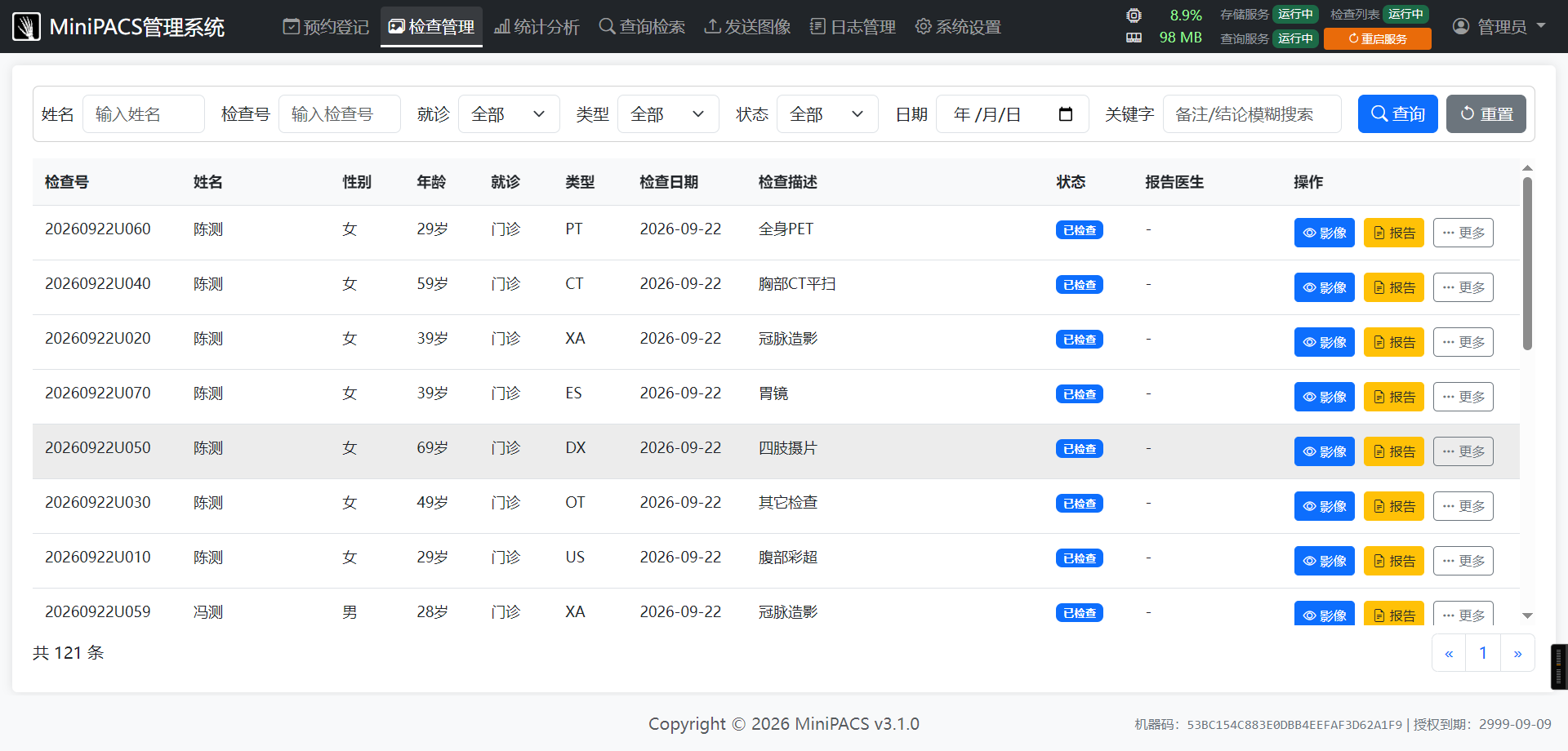The height and width of the screenshot is (751, 1568).
Task: Go to the previous page with «
Action: click(1449, 653)
